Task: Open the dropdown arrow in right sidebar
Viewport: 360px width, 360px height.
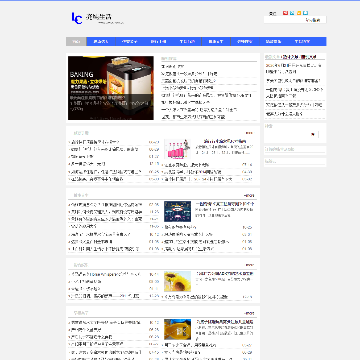Action: click(313, 135)
